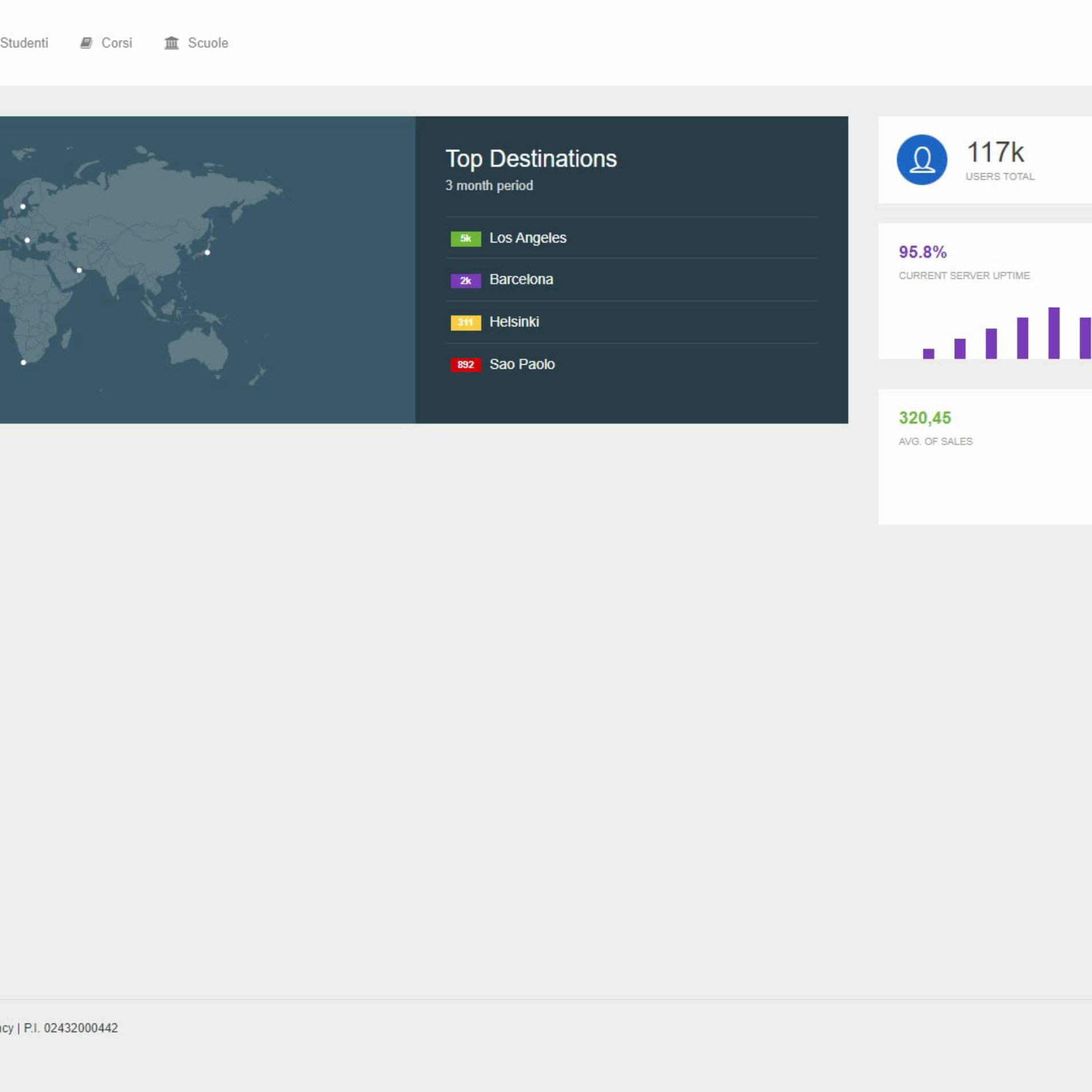The image size is (1092, 1092).
Task: Select Los Angeles in Top Destinations
Action: (x=527, y=238)
